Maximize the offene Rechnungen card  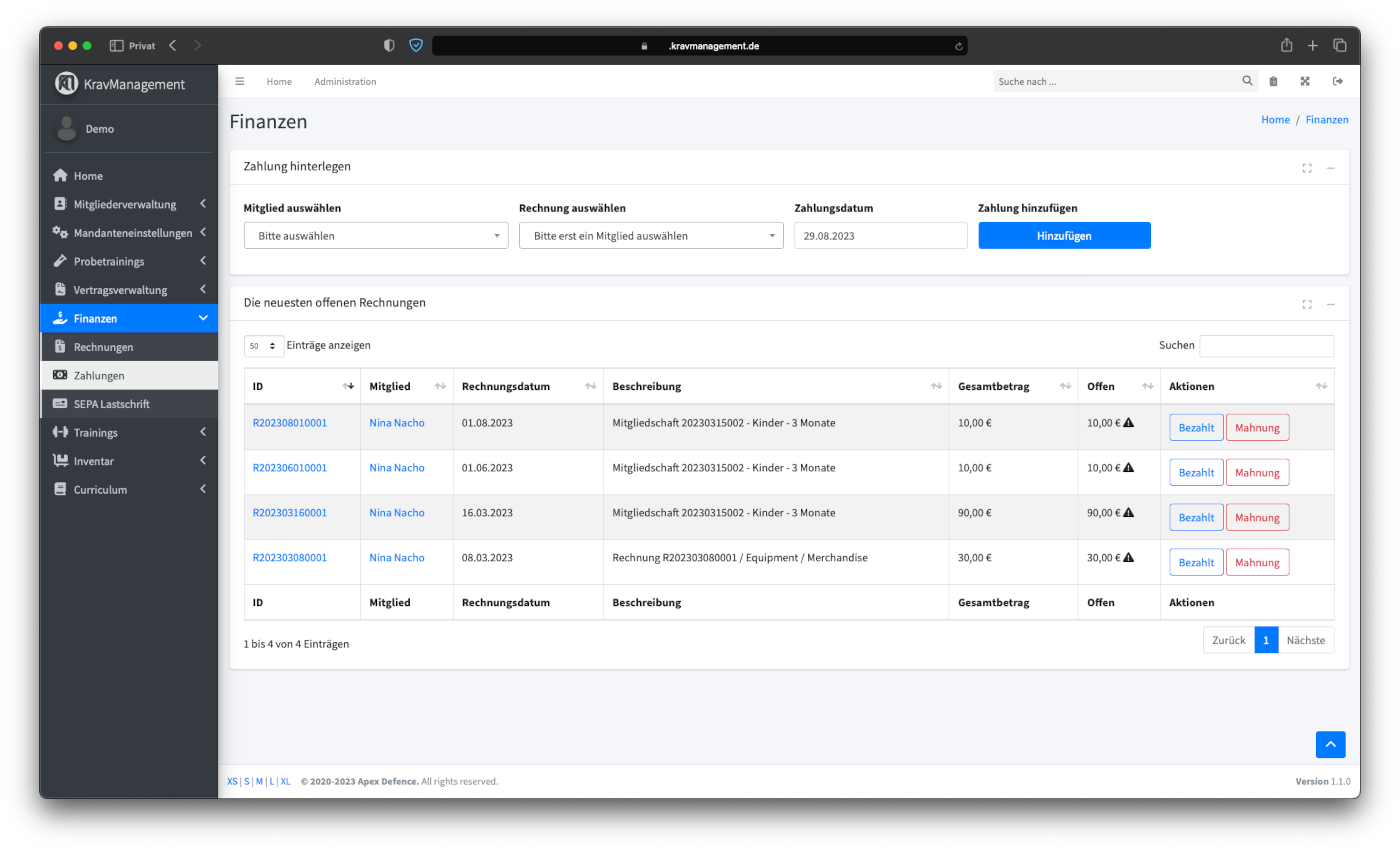click(1307, 304)
